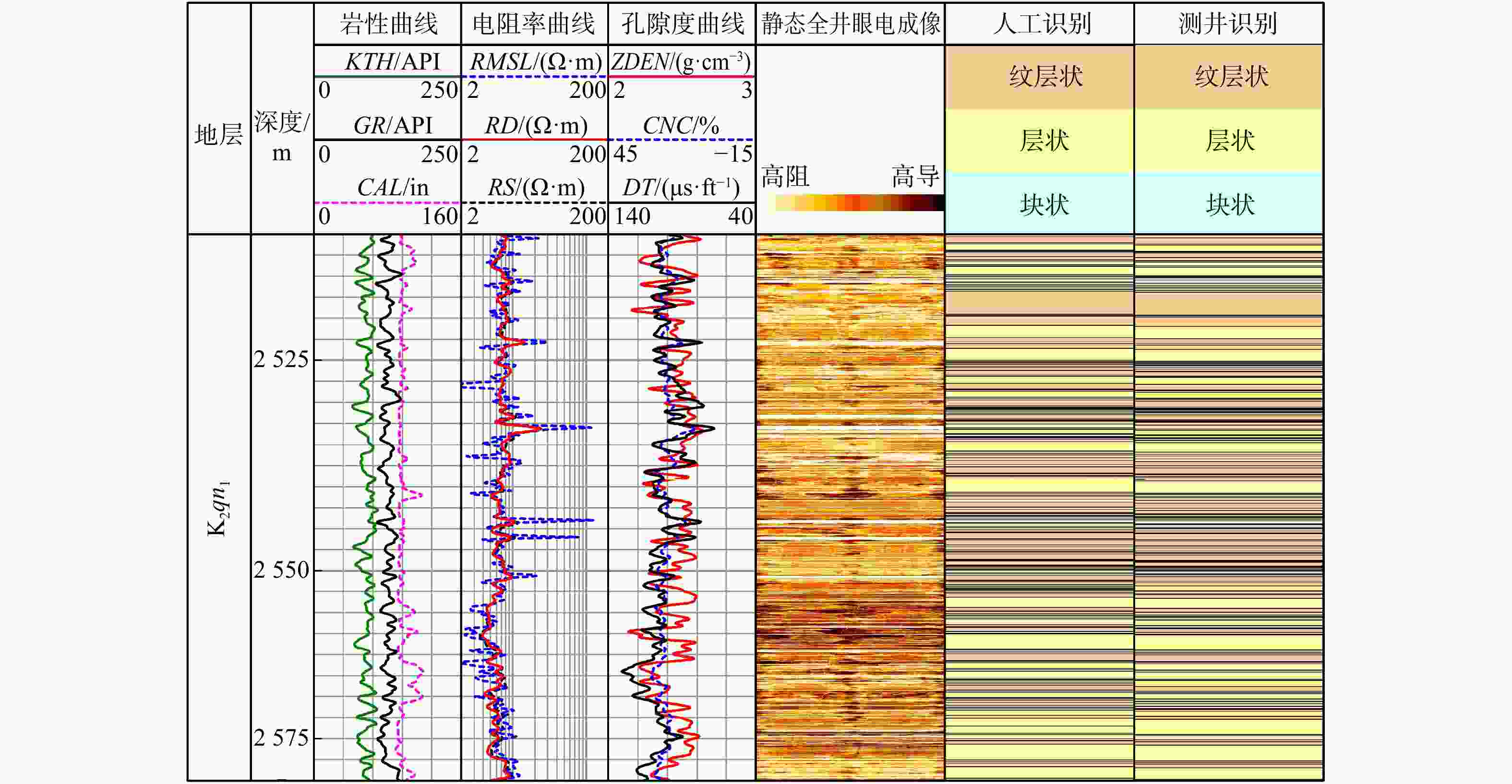The height and width of the screenshot is (784, 1512).
Task: Click the 2 525 depth marker
Action: pos(281,359)
